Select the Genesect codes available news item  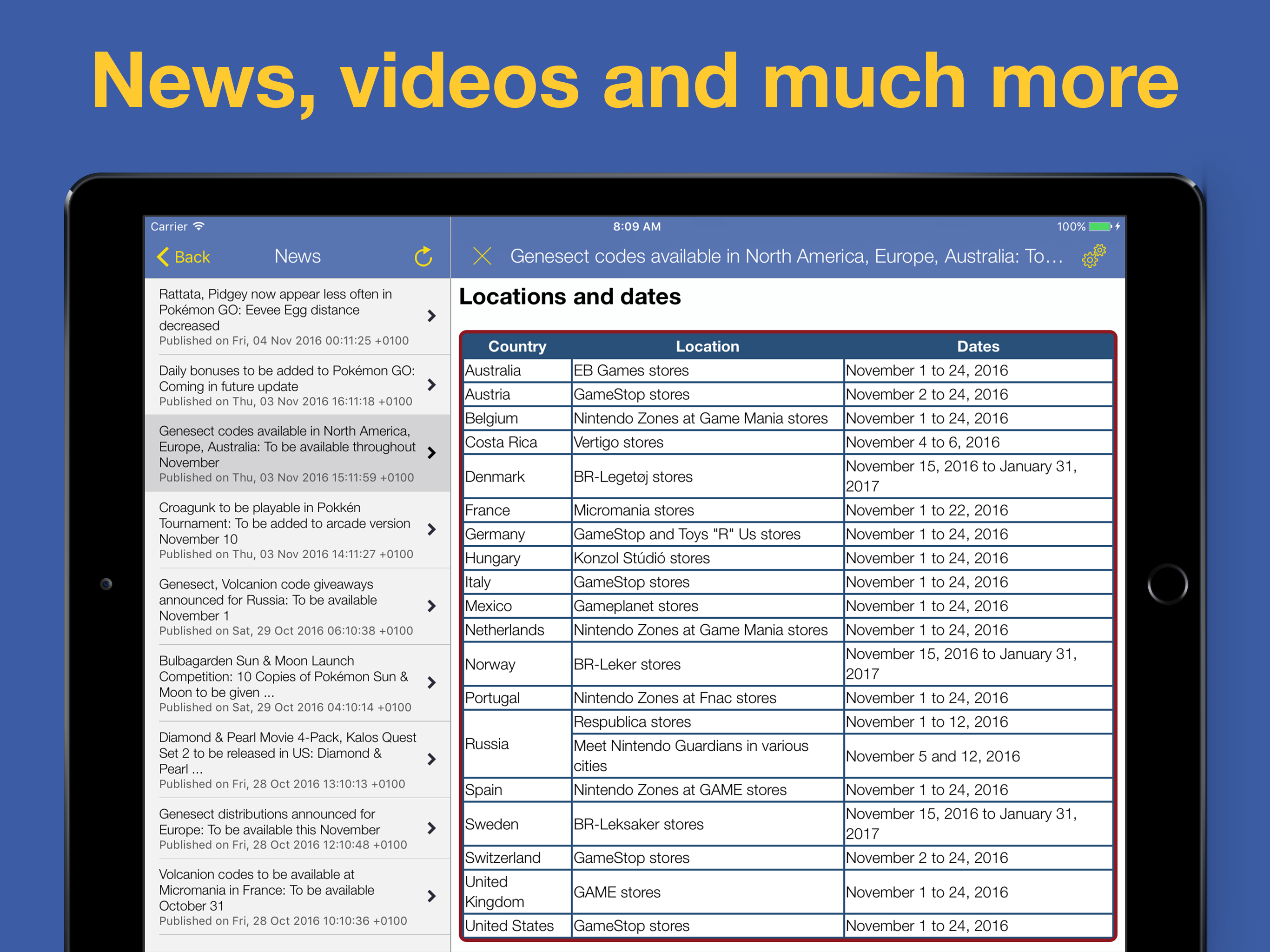pyautogui.click(x=298, y=453)
